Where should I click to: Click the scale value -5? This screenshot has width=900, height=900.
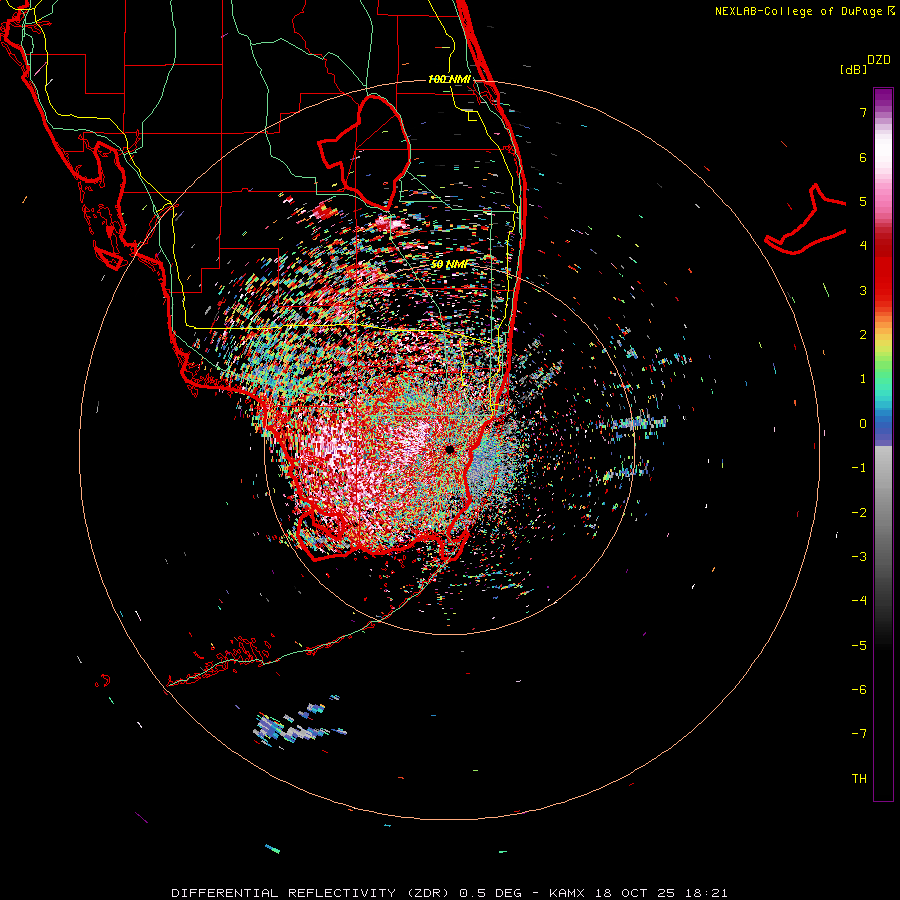pos(859,646)
